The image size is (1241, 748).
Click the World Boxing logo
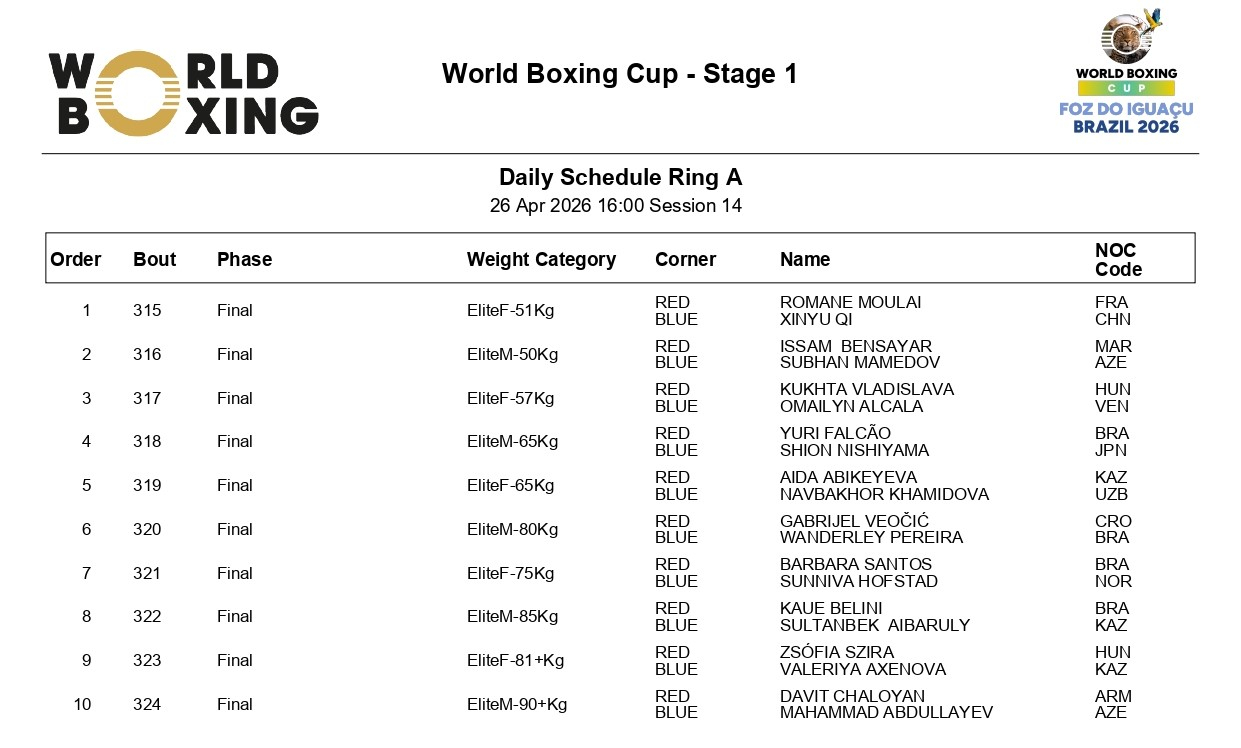click(184, 93)
